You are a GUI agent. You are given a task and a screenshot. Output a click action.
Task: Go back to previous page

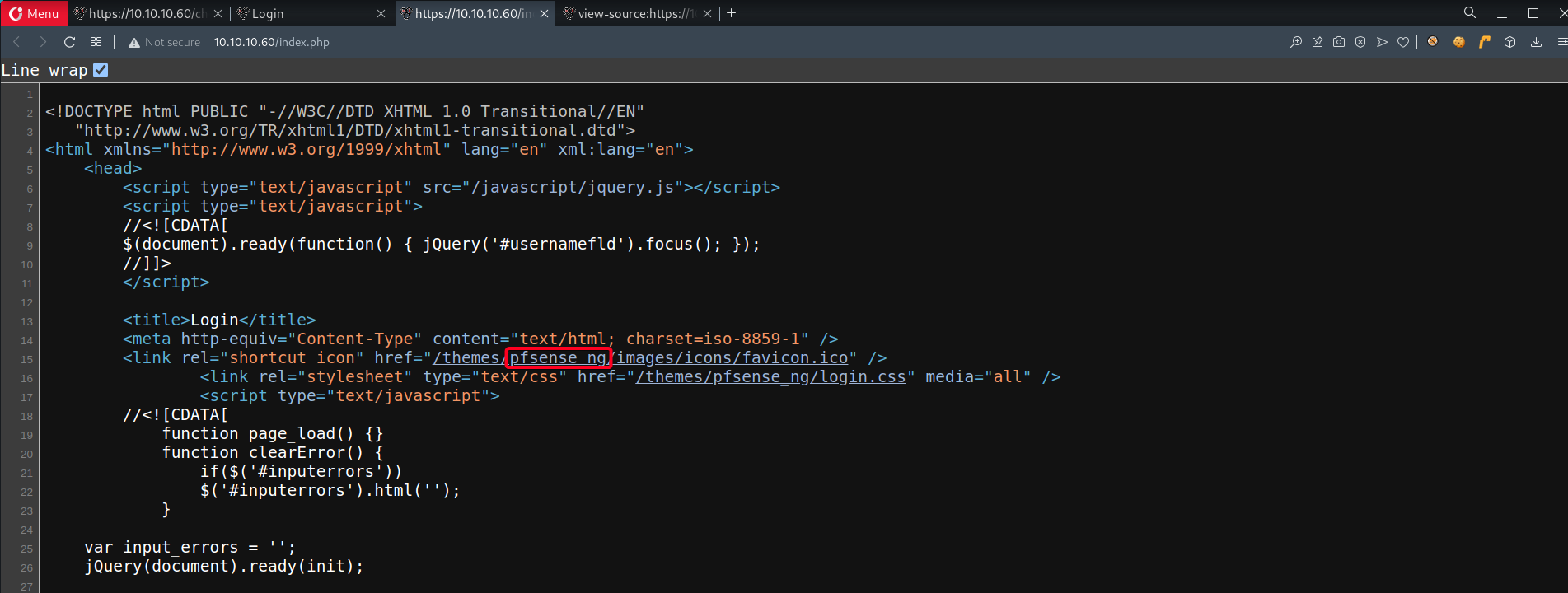tap(16, 42)
